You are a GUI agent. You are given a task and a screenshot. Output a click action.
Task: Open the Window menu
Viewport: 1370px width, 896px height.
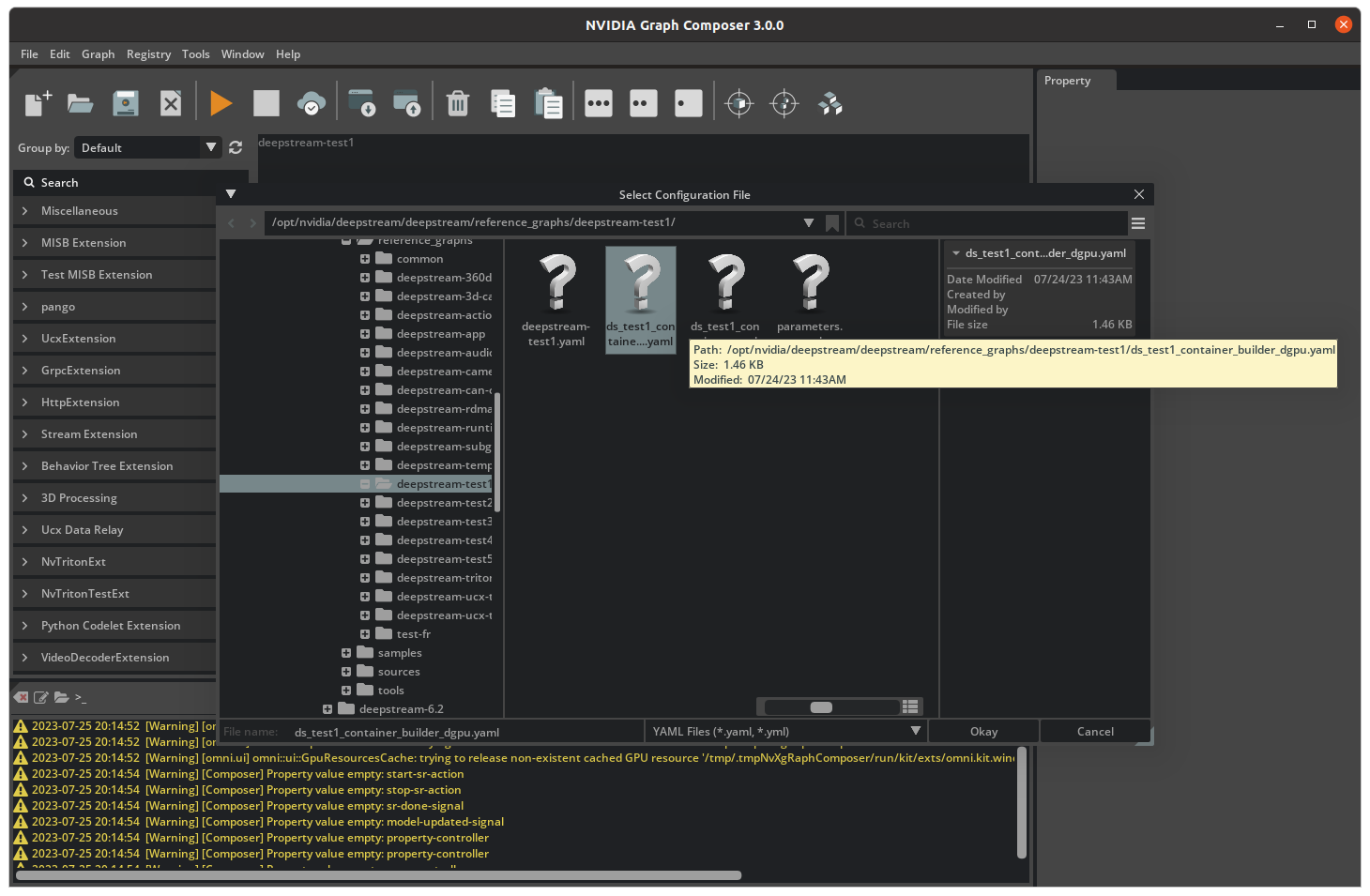click(x=242, y=54)
